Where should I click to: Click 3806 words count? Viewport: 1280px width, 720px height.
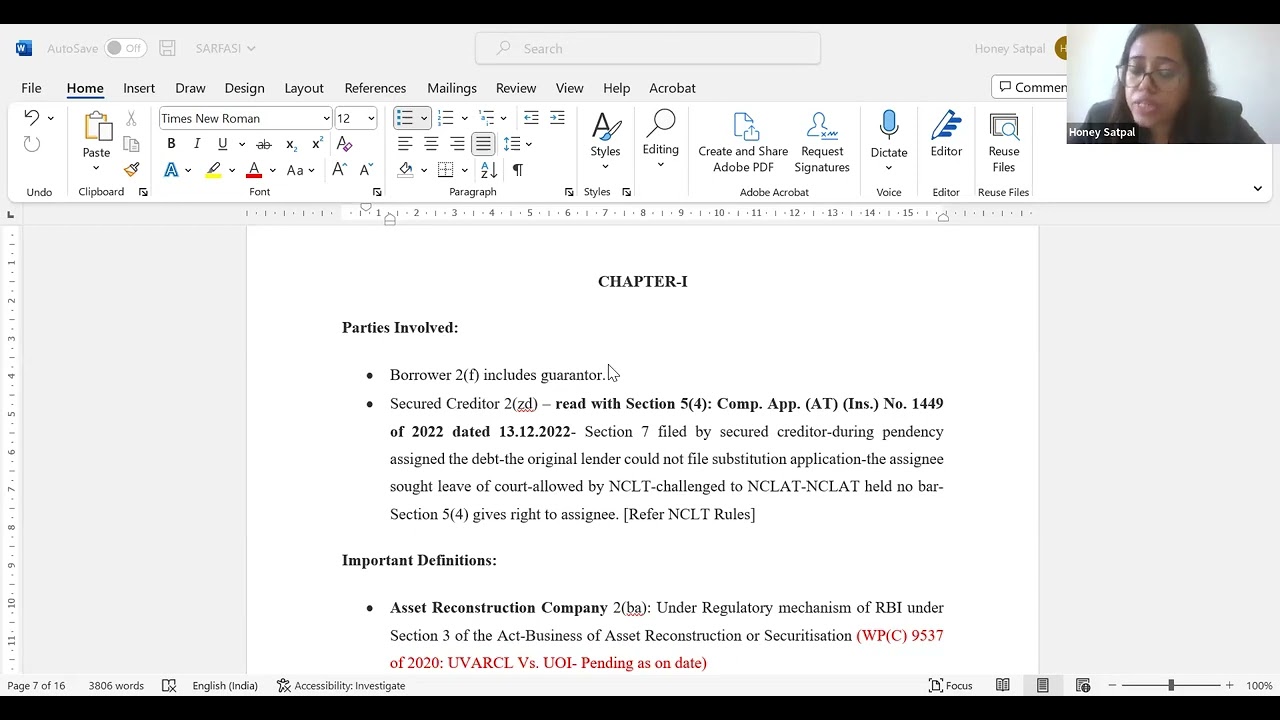click(116, 685)
